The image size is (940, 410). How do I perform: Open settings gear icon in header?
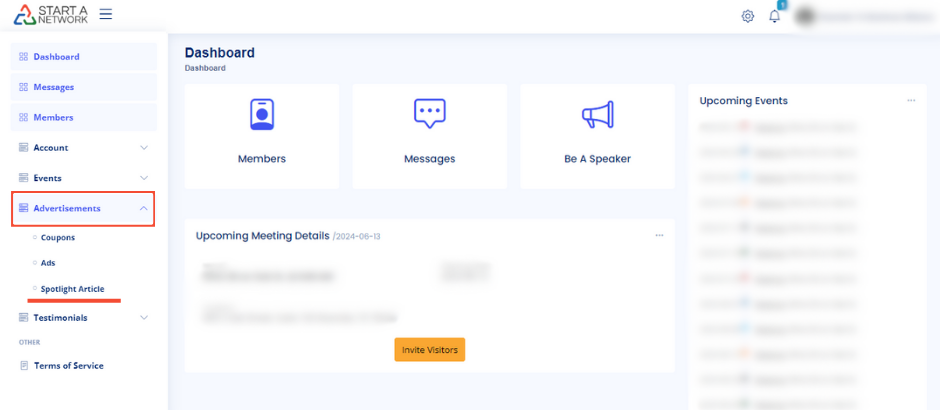pyautogui.click(x=747, y=16)
